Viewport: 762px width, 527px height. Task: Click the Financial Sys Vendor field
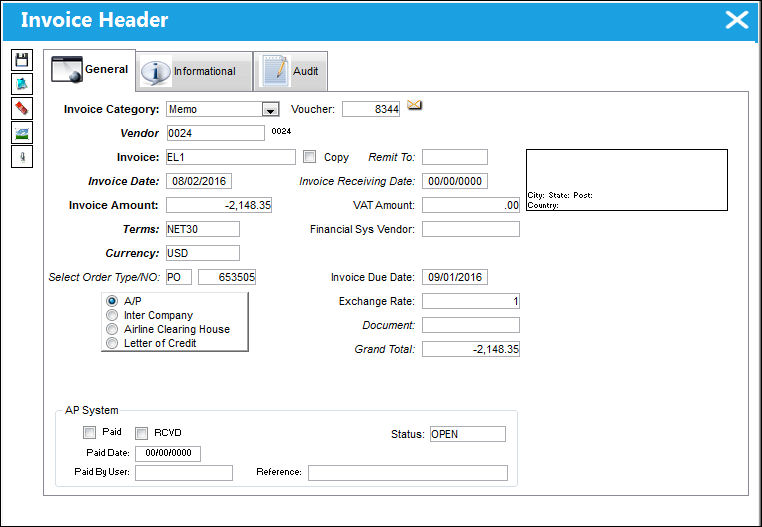(x=470, y=229)
